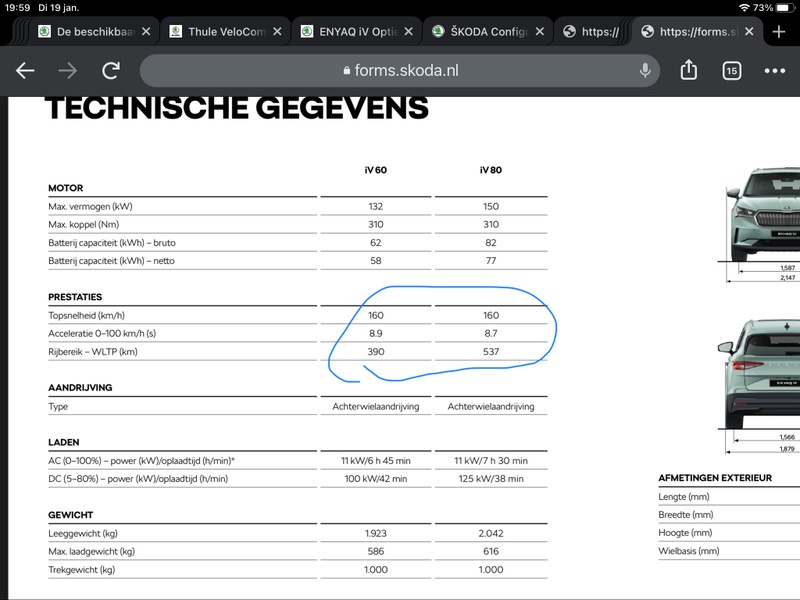This screenshot has width=800, height=600.
Task: Click the Leeggewicht (kg) row label
Action: [x=83, y=533]
